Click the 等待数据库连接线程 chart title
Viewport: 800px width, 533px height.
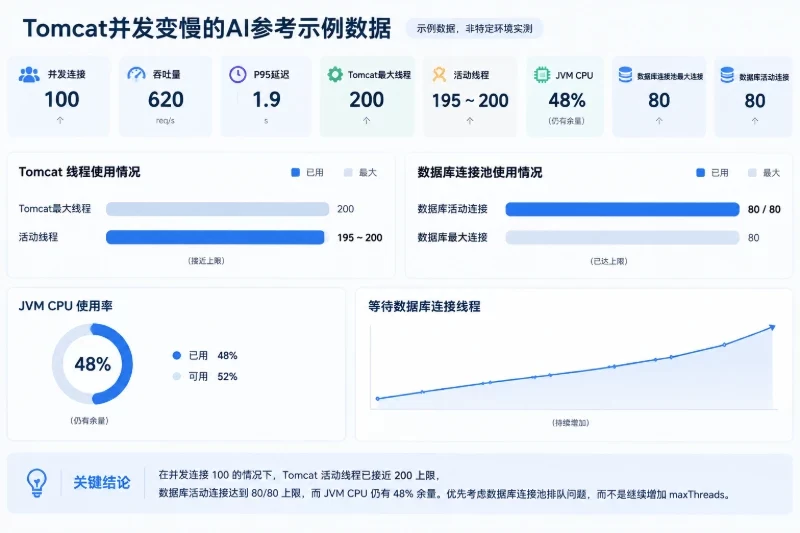tap(424, 307)
